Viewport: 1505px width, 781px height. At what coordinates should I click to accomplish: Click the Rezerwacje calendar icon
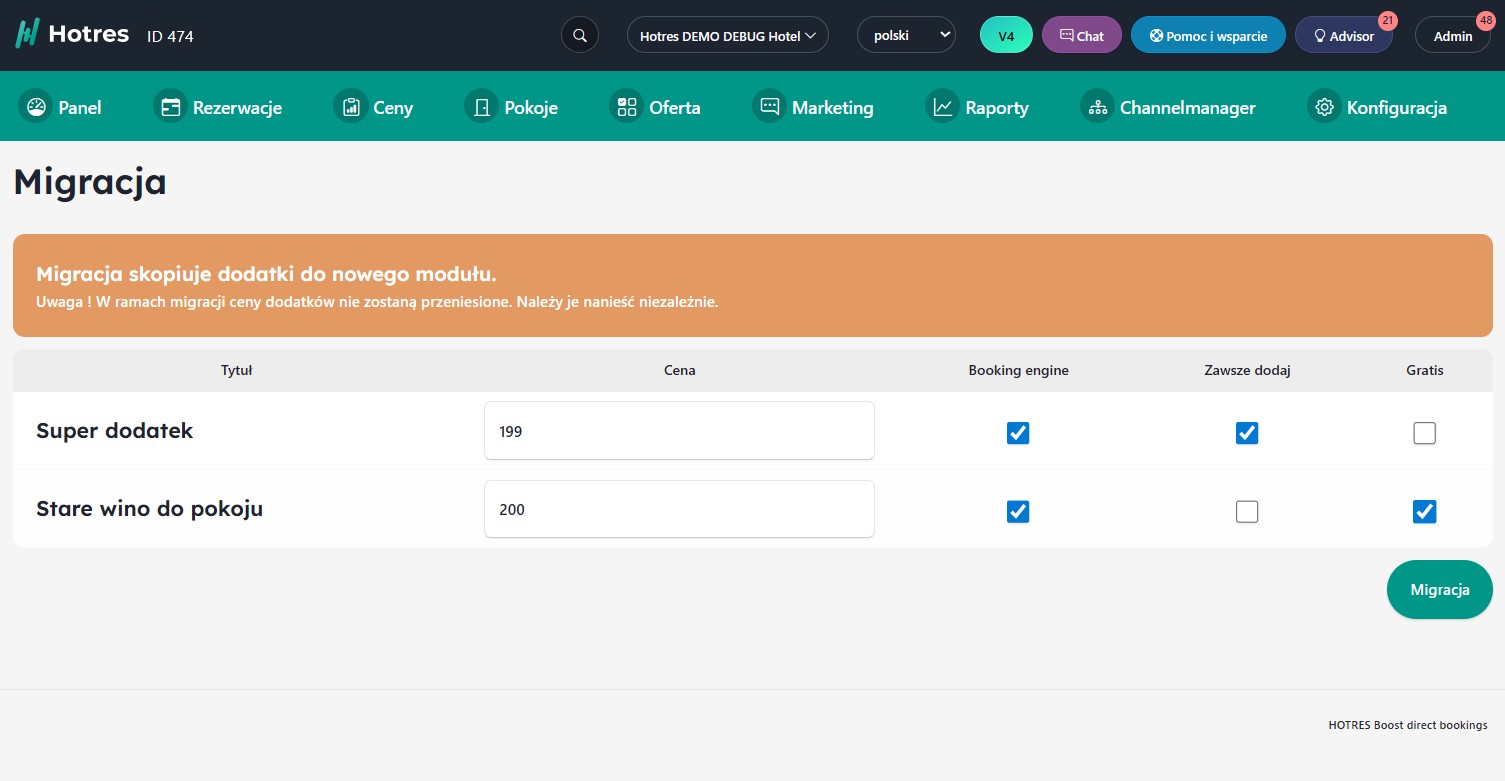tap(171, 107)
